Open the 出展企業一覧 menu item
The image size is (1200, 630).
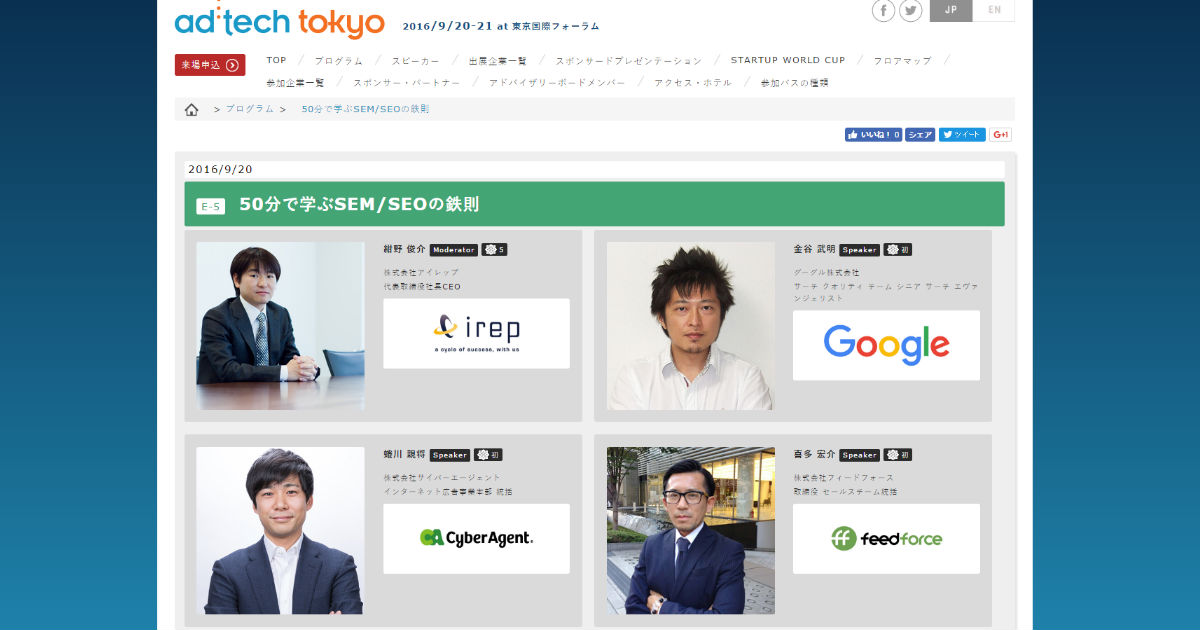pos(497,61)
